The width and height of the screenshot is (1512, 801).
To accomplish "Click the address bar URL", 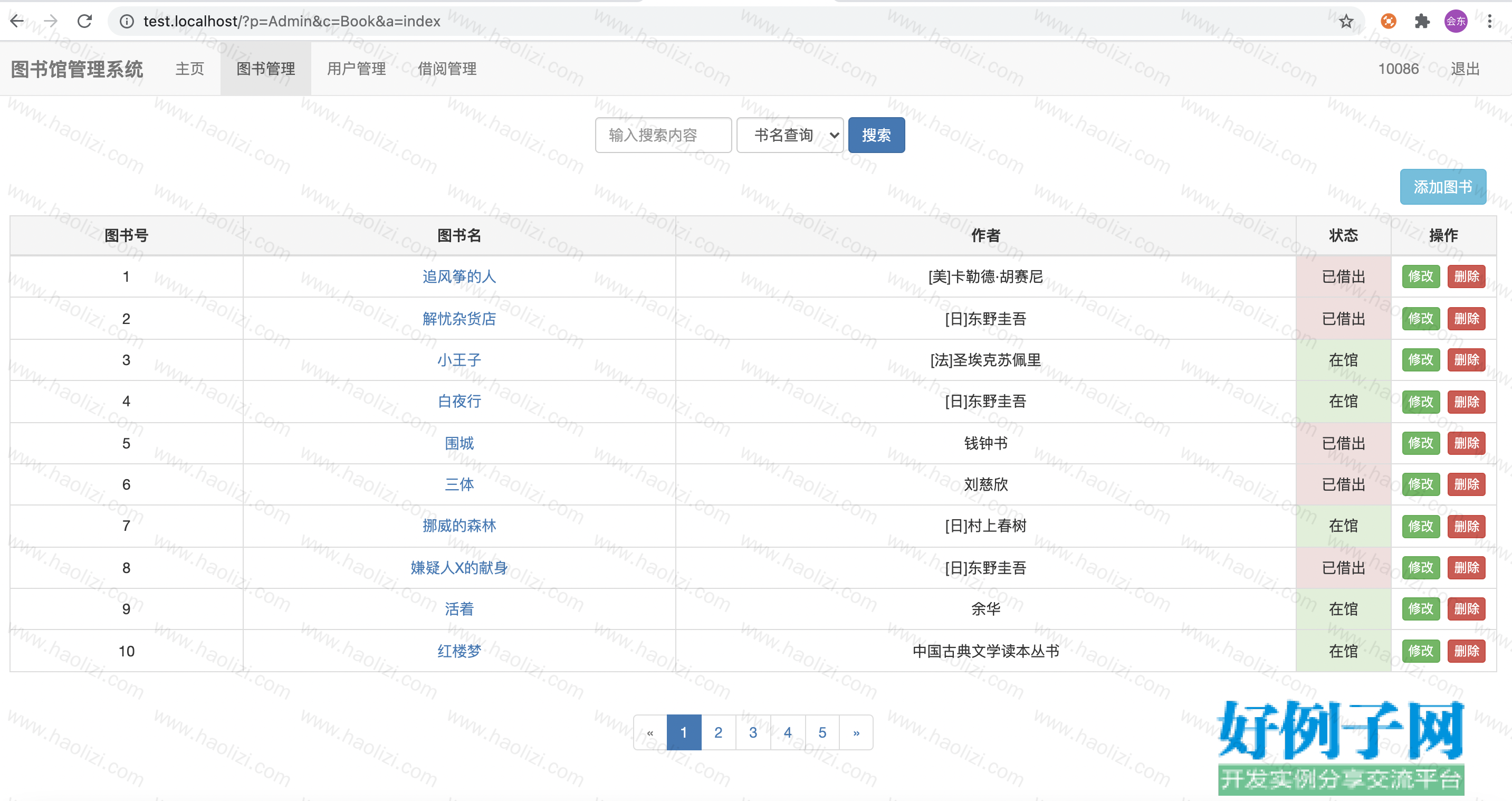I will coord(292,22).
